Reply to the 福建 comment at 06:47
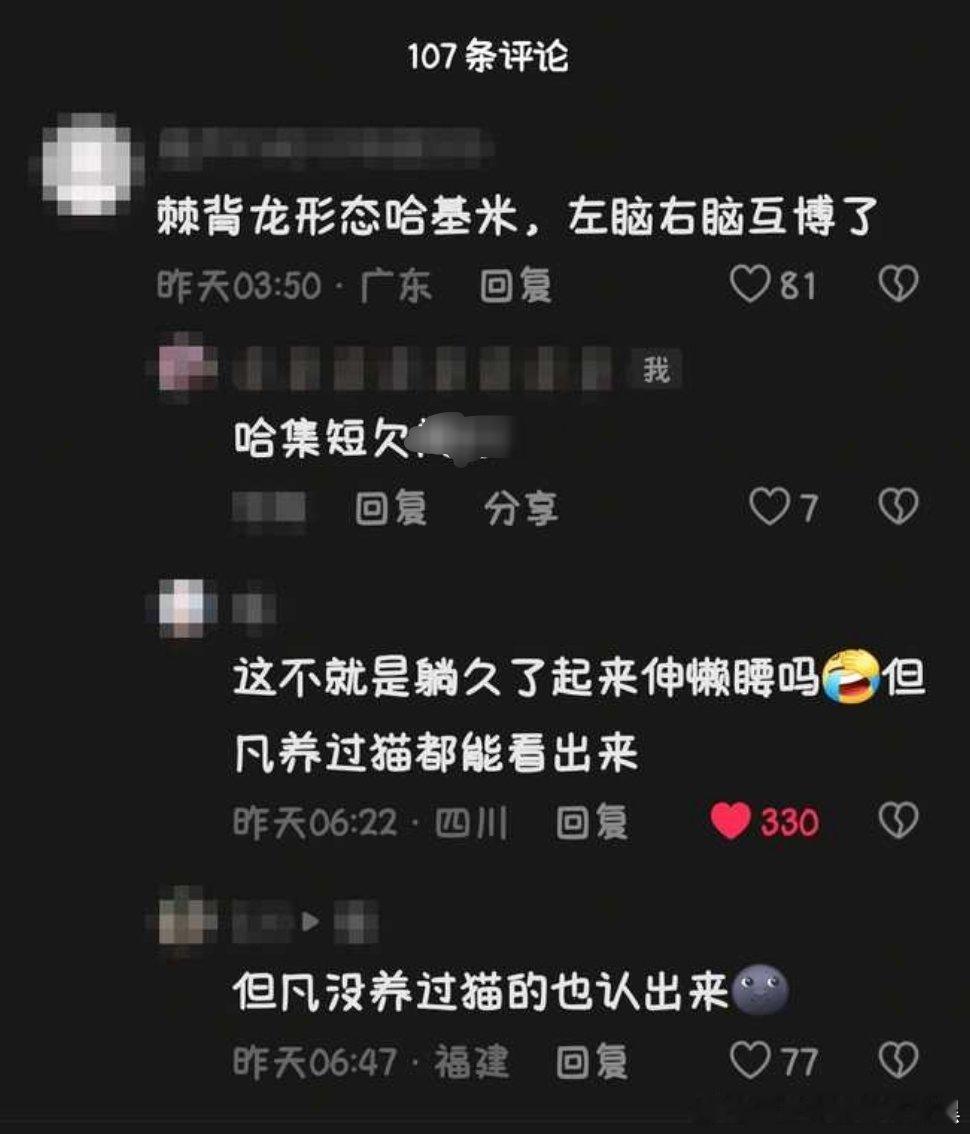 pyautogui.click(x=592, y=1062)
